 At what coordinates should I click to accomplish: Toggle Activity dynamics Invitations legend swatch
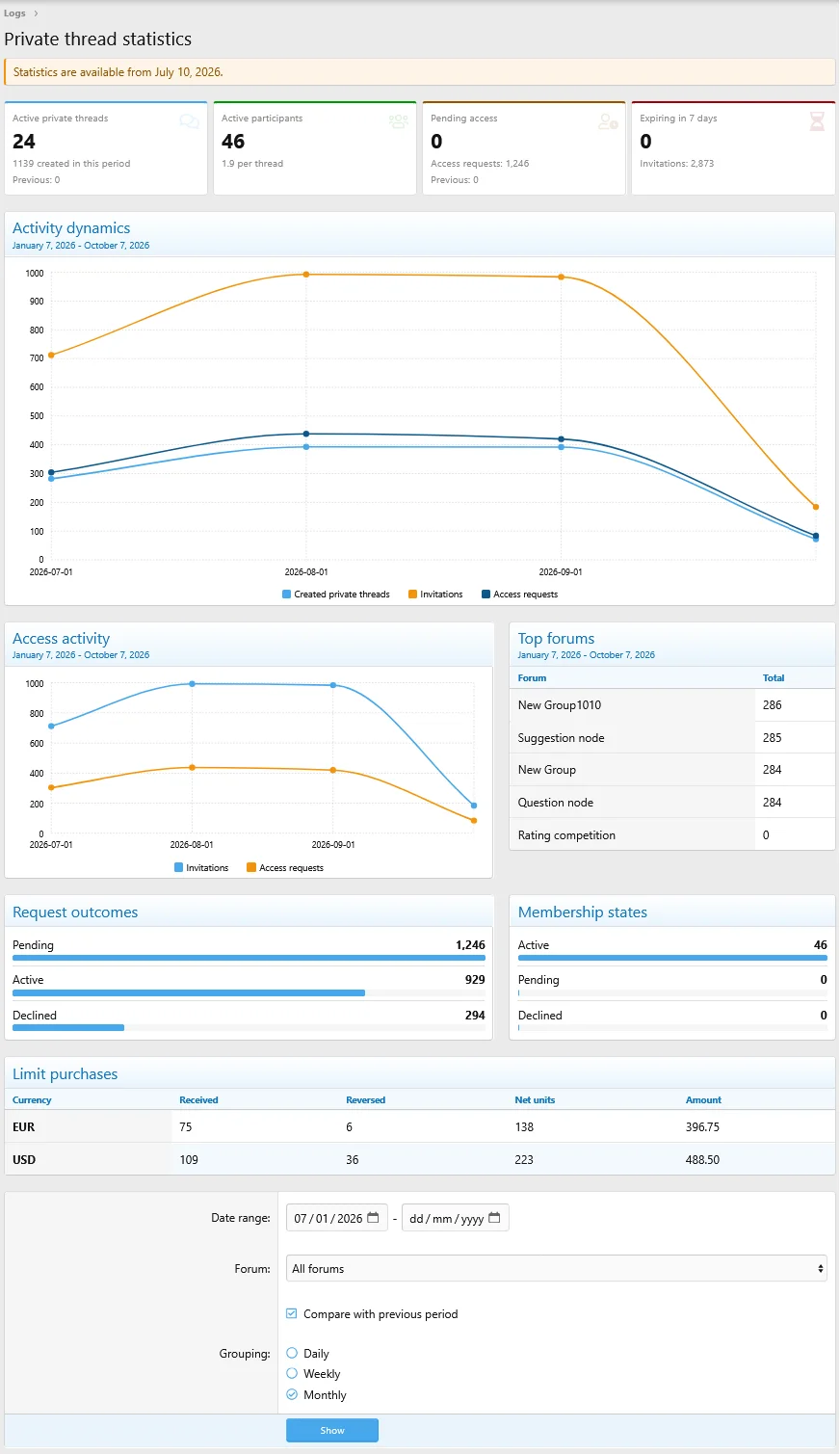click(x=412, y=595)
